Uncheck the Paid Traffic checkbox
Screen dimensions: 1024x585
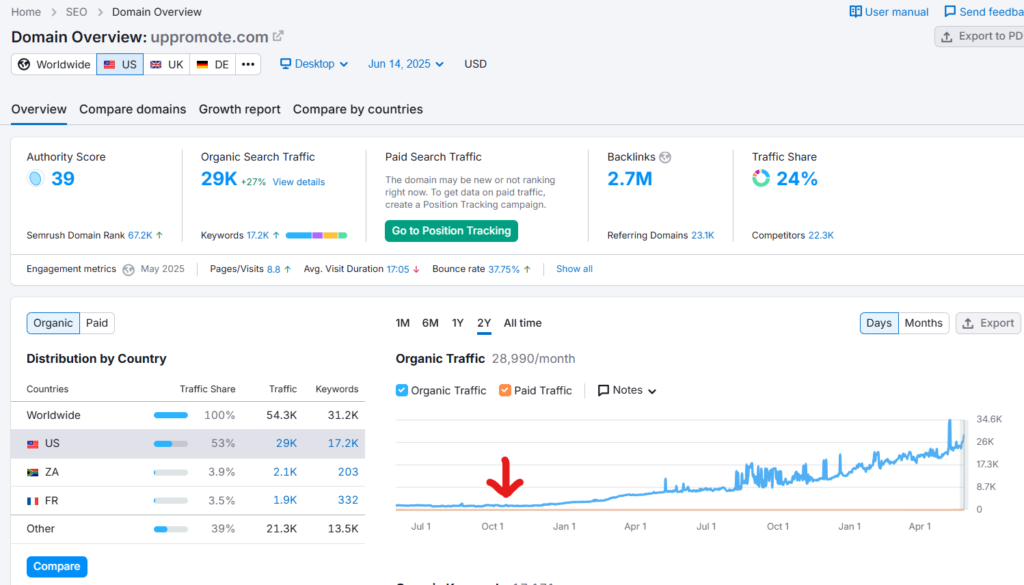pyautogui.click(x=505, y=390)
